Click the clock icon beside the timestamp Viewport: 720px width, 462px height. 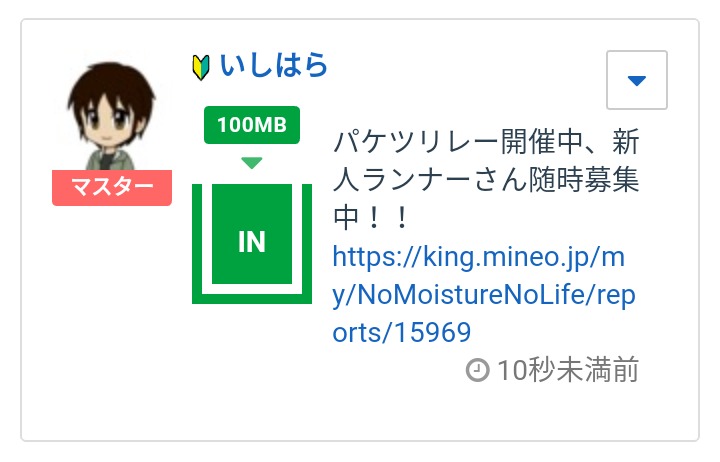(x=478, y=370)
